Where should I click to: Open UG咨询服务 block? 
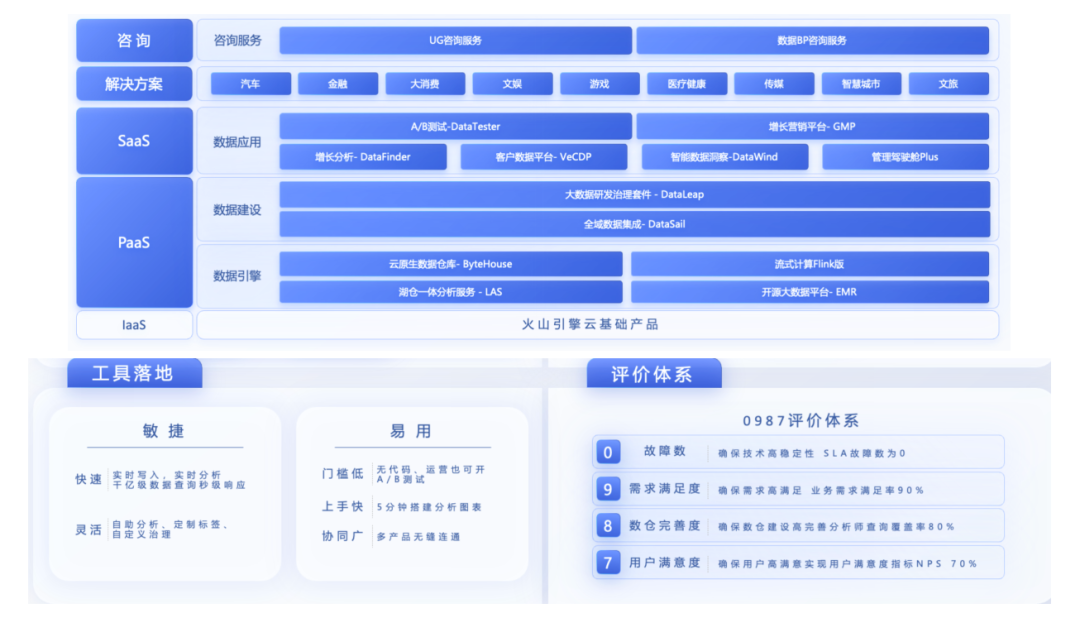(x=455, y=41)
